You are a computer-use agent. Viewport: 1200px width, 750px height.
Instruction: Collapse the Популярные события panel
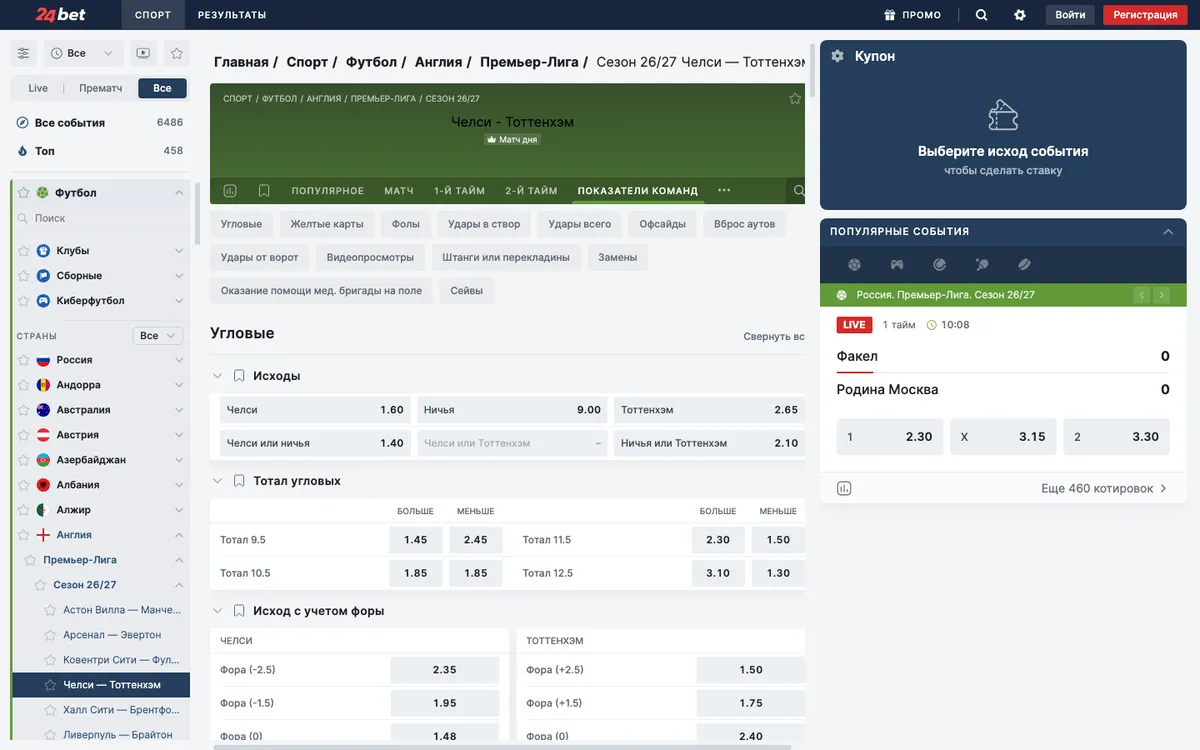1168,231
